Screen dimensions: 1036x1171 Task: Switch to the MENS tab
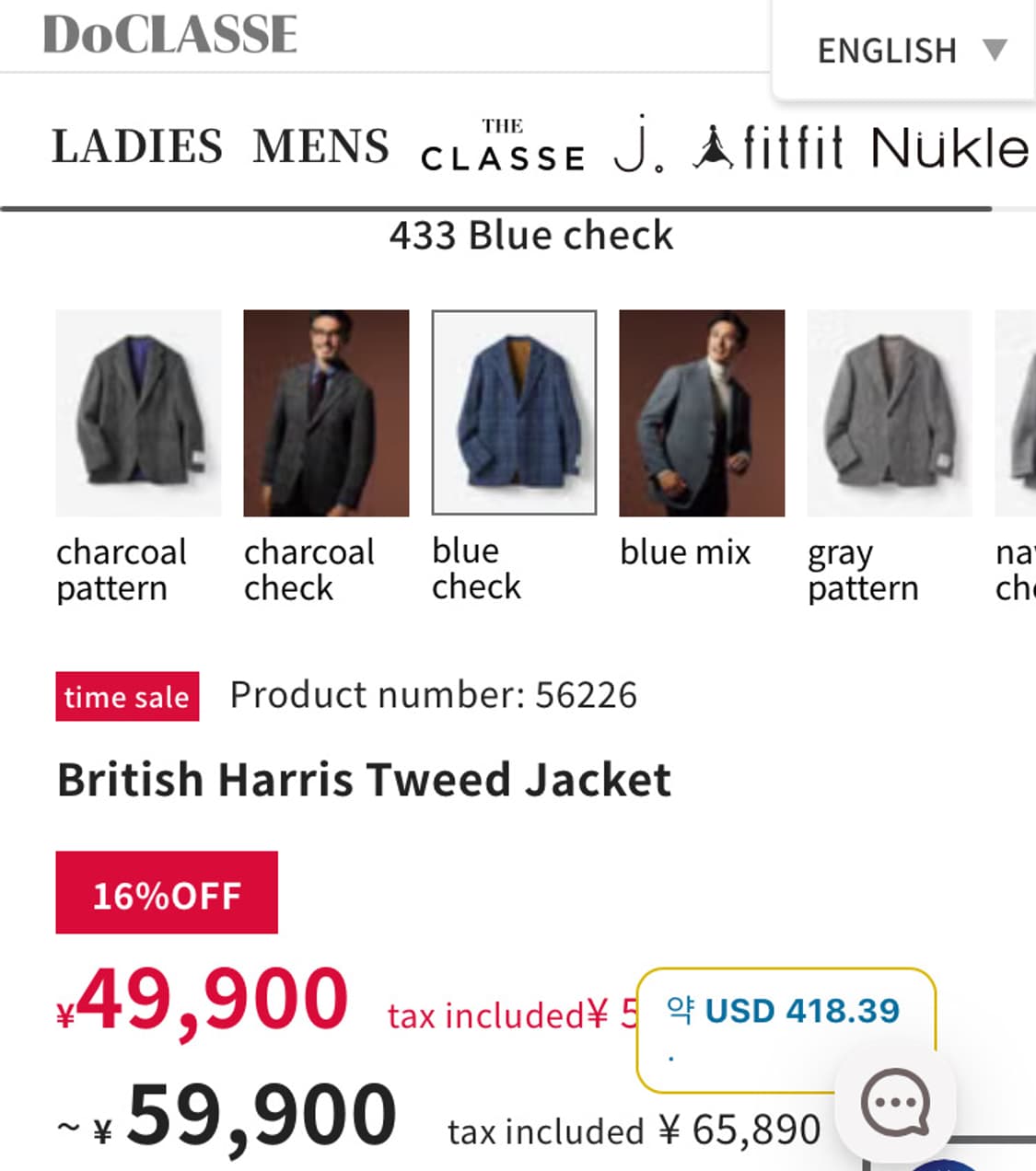pyautogui.click(x=321, y=147)
